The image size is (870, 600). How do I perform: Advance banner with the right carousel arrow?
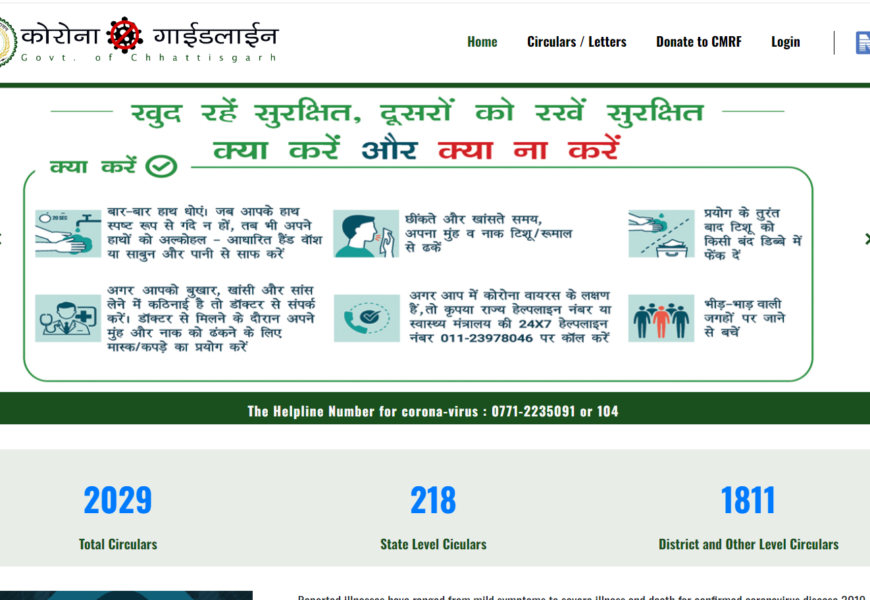[x=865, y=239]
